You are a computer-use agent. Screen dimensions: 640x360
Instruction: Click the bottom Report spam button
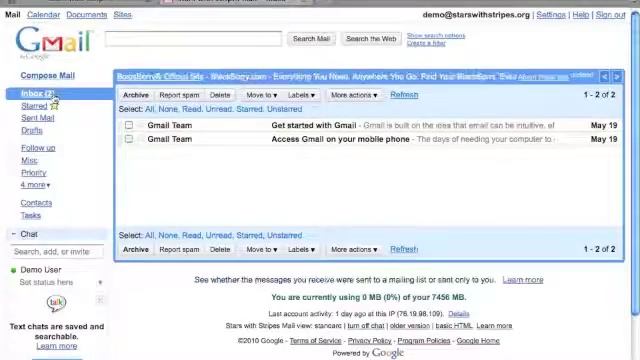click(179, 249)
